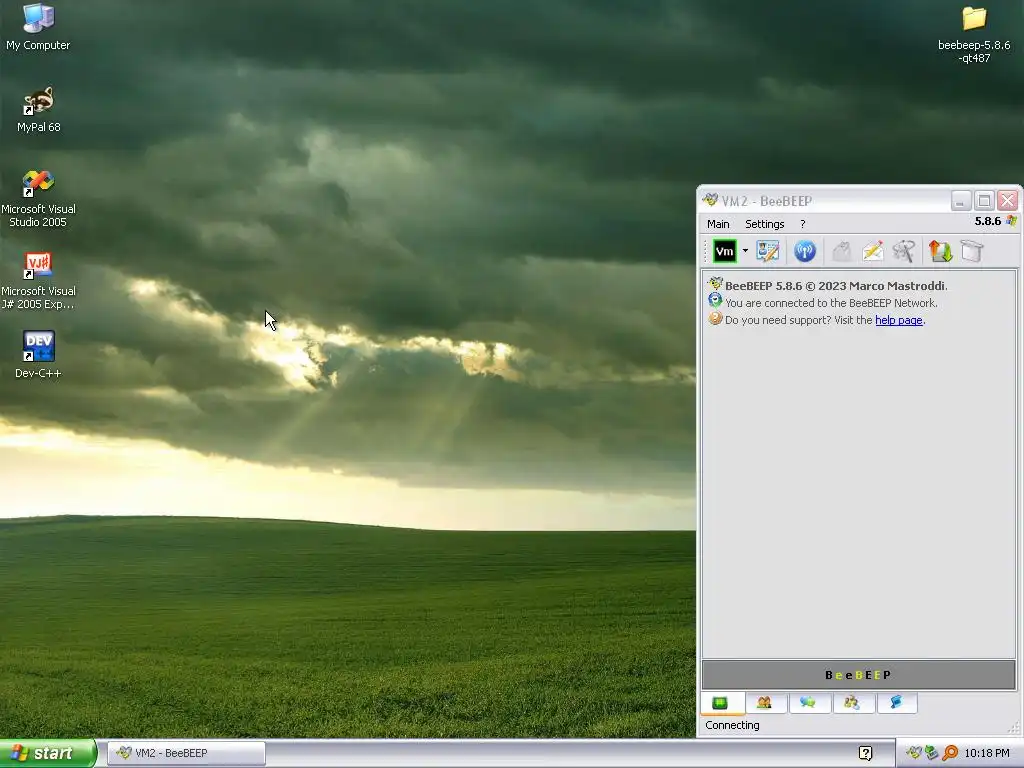Viewport: 1024px width, 768px height.
Task: Select the Microsoft Visual Studio 2005 shortcut
Action: pyautogui.click(x=38, y=199)
